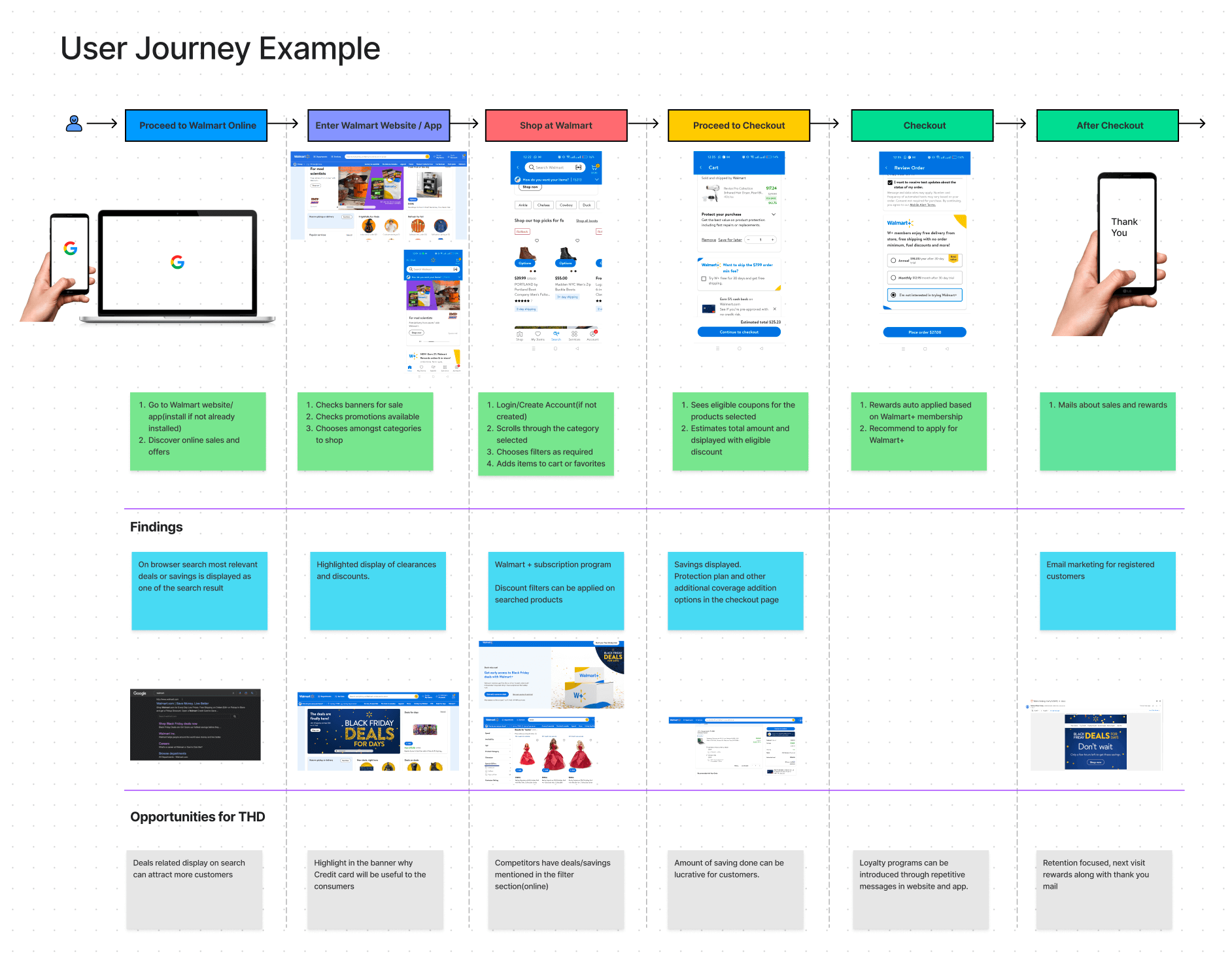Click yellow search button on desktop Walmart site
Viewport: 1232px width, 960px height.
[427, 156]
